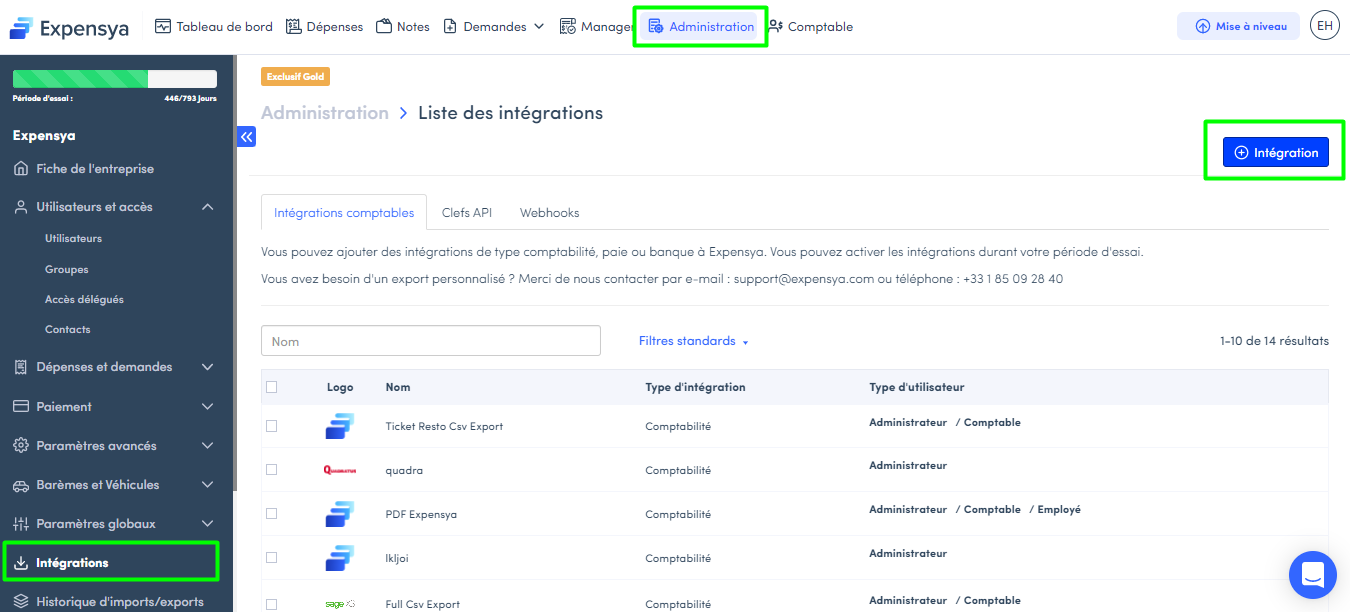
Task: Open the Manager section
Action: tap(596, 27)
